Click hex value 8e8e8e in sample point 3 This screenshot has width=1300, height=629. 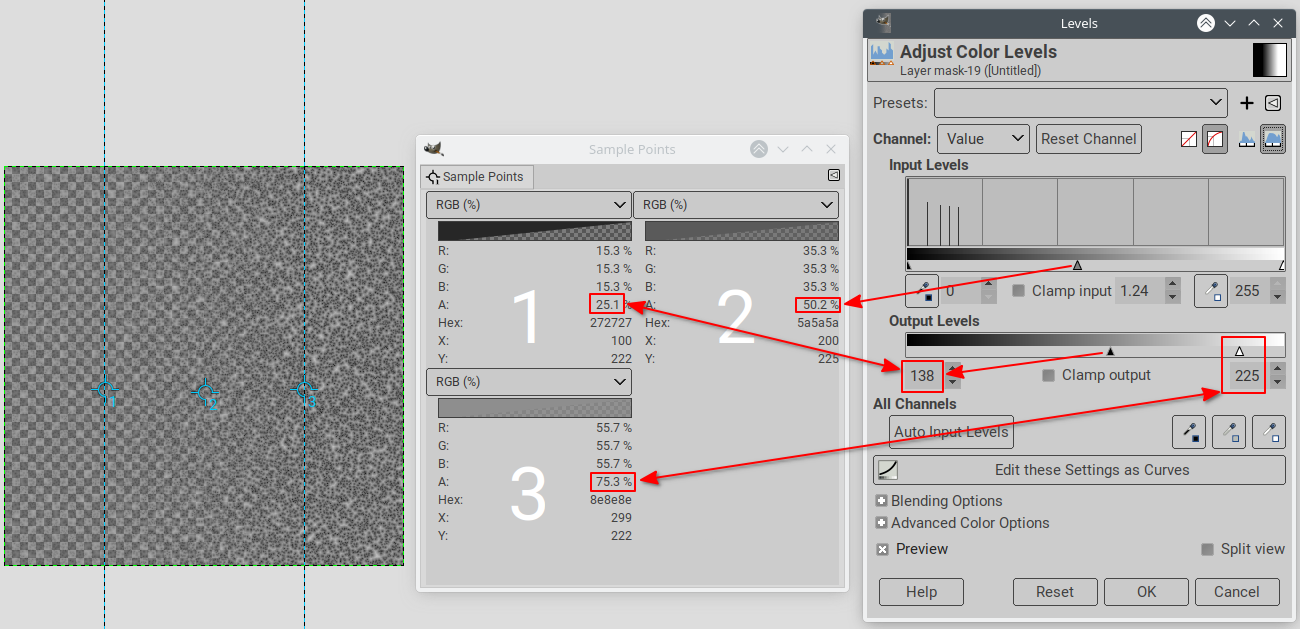pyautogui.click(x=610, y=500)
